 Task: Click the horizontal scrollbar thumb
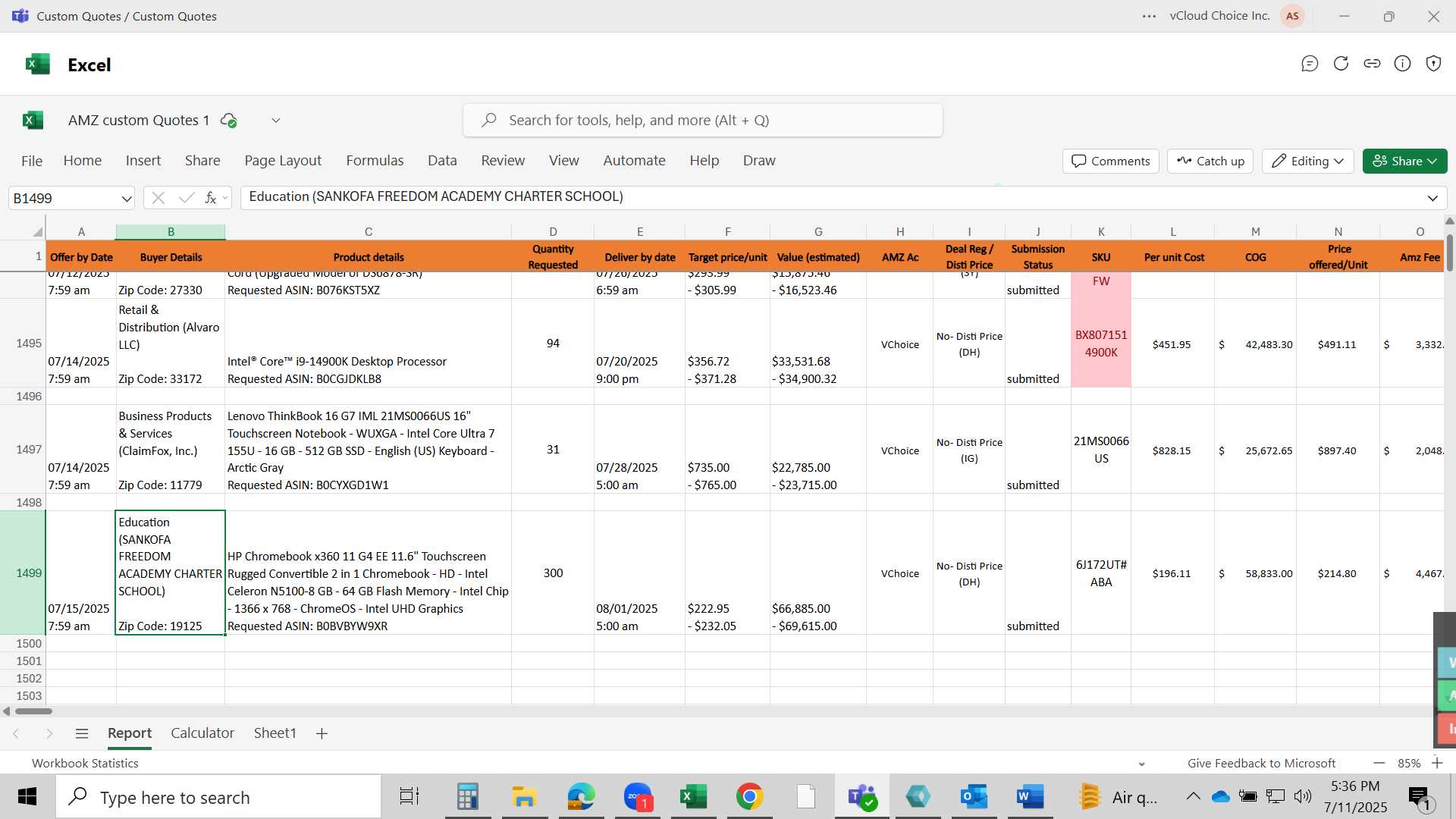point(33,711)
